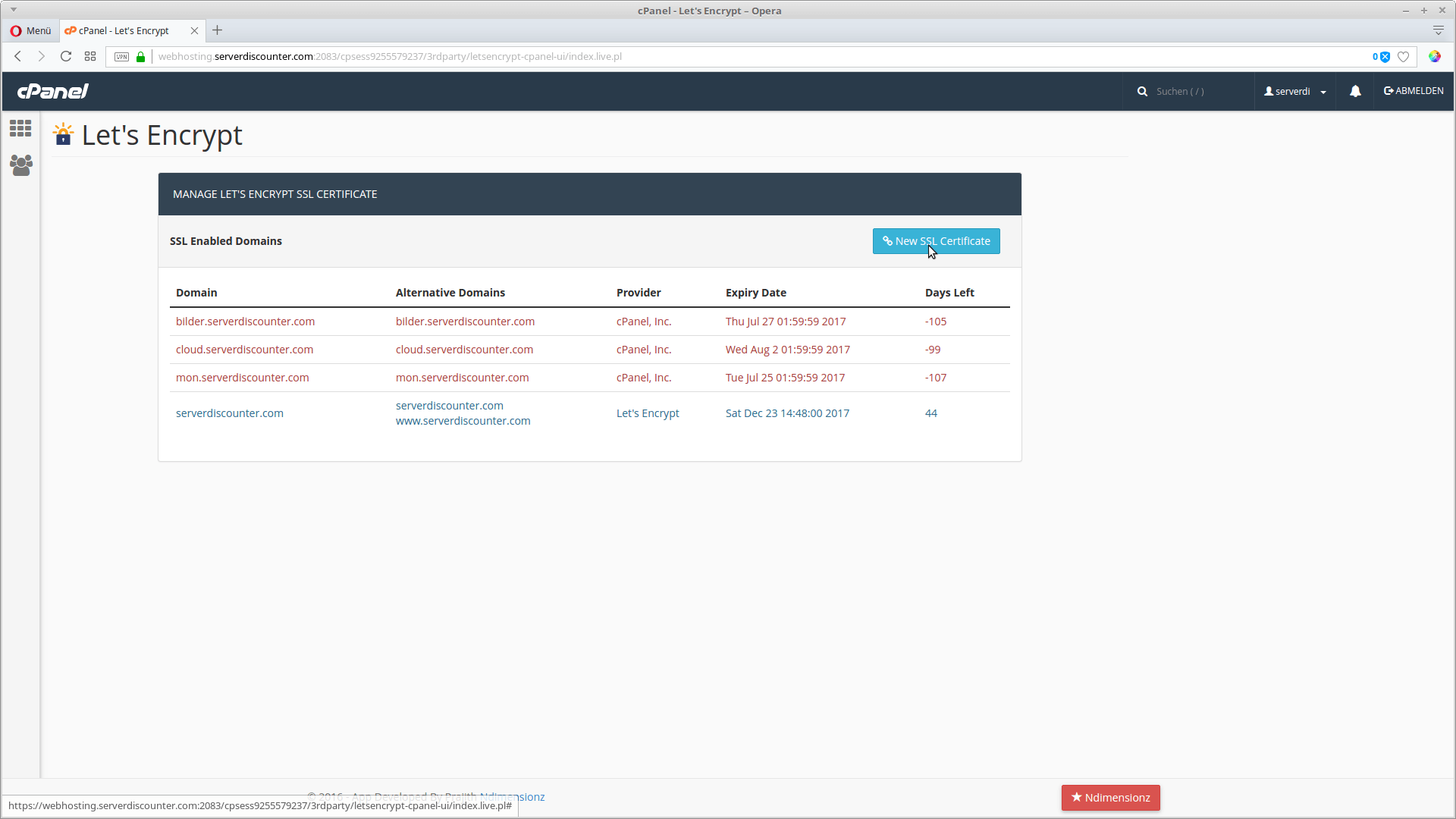Click the Let's Encrypt provider cell

(x=648, y=413)
